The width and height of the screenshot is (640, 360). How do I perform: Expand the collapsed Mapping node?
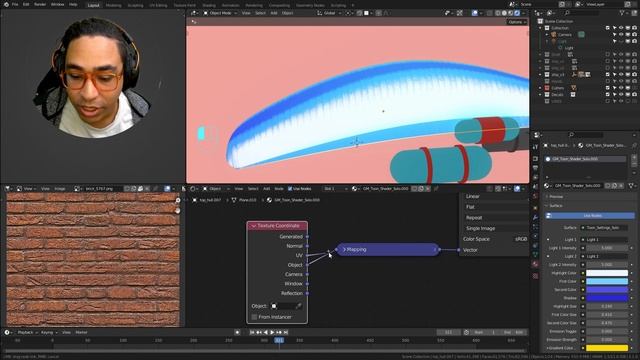click(x=344, y=249)
